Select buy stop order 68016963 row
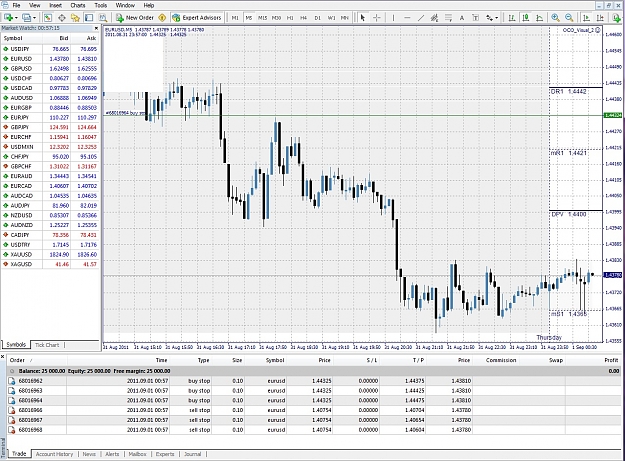The image size is (625, 461). point(314,390)
